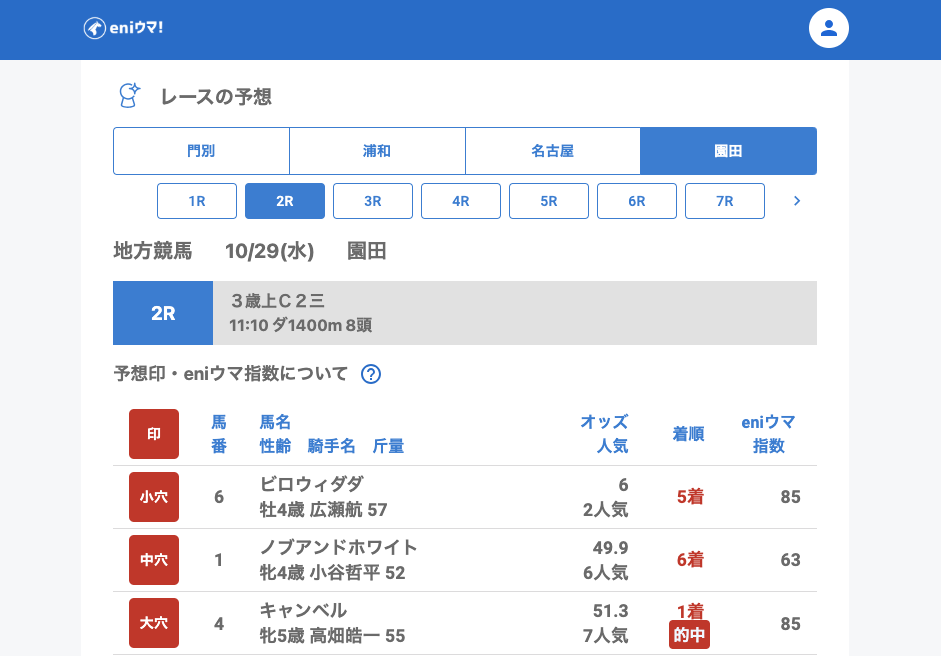
Task: Click the 的中 hit badge
Action: tap(689, 635)
